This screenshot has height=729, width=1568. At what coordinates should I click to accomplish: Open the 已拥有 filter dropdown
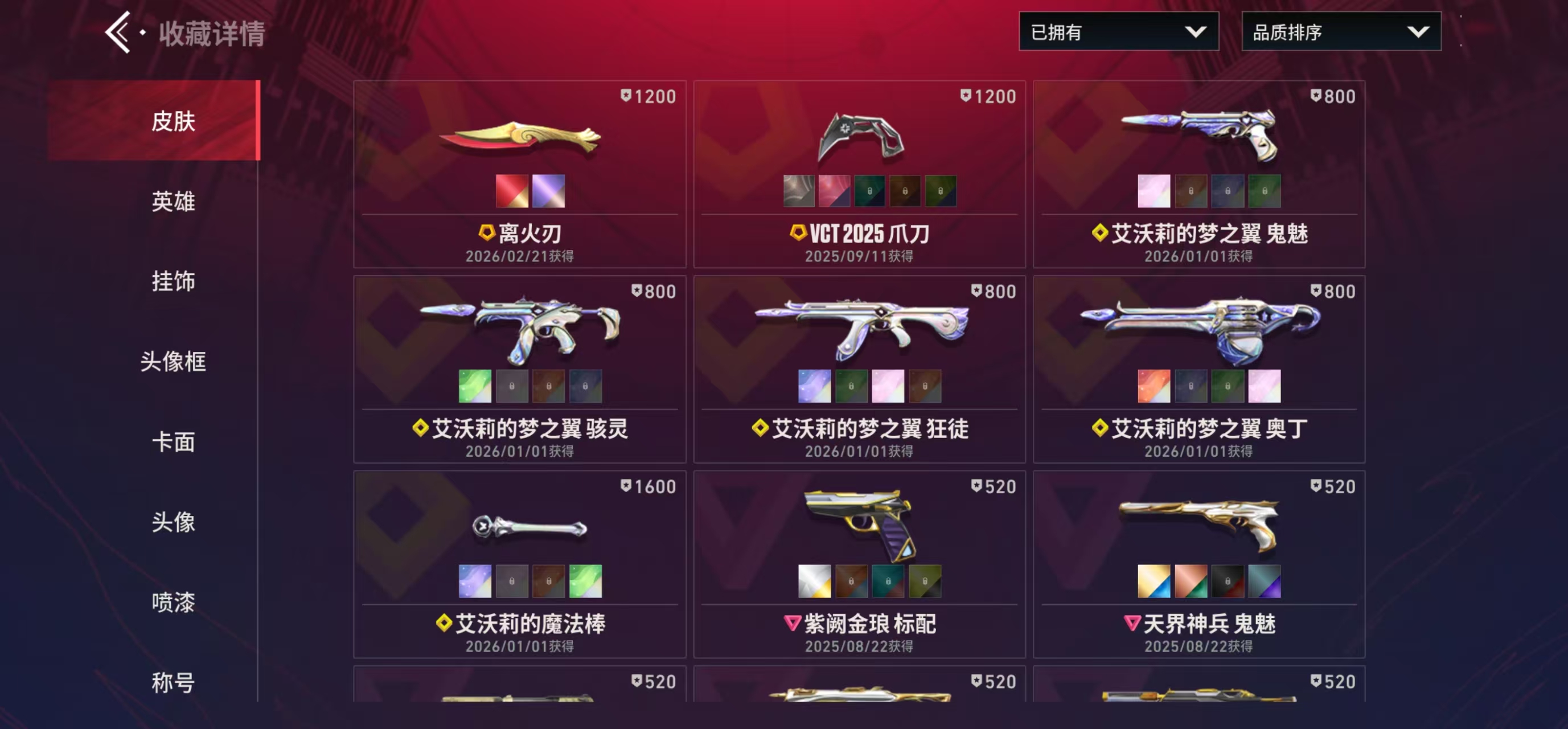tap(1118, 32)
